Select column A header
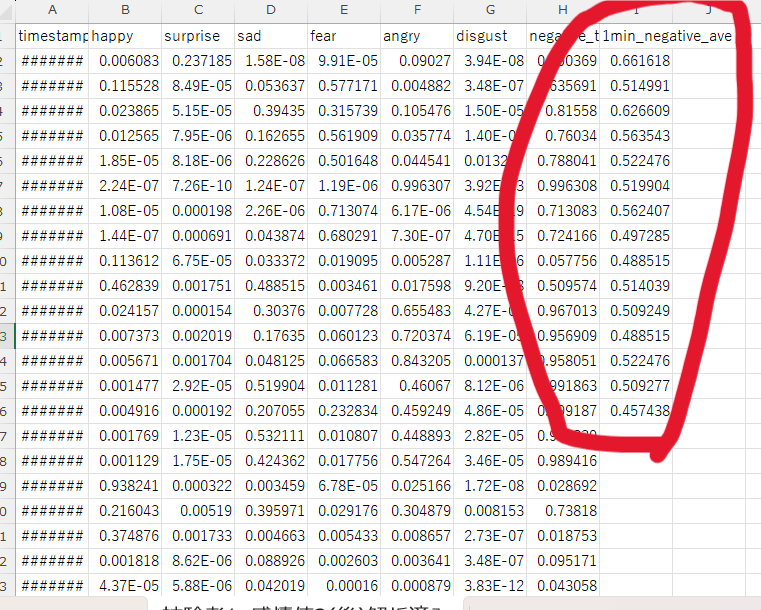The height and width of the screenshot is (610, 761). 52,10
